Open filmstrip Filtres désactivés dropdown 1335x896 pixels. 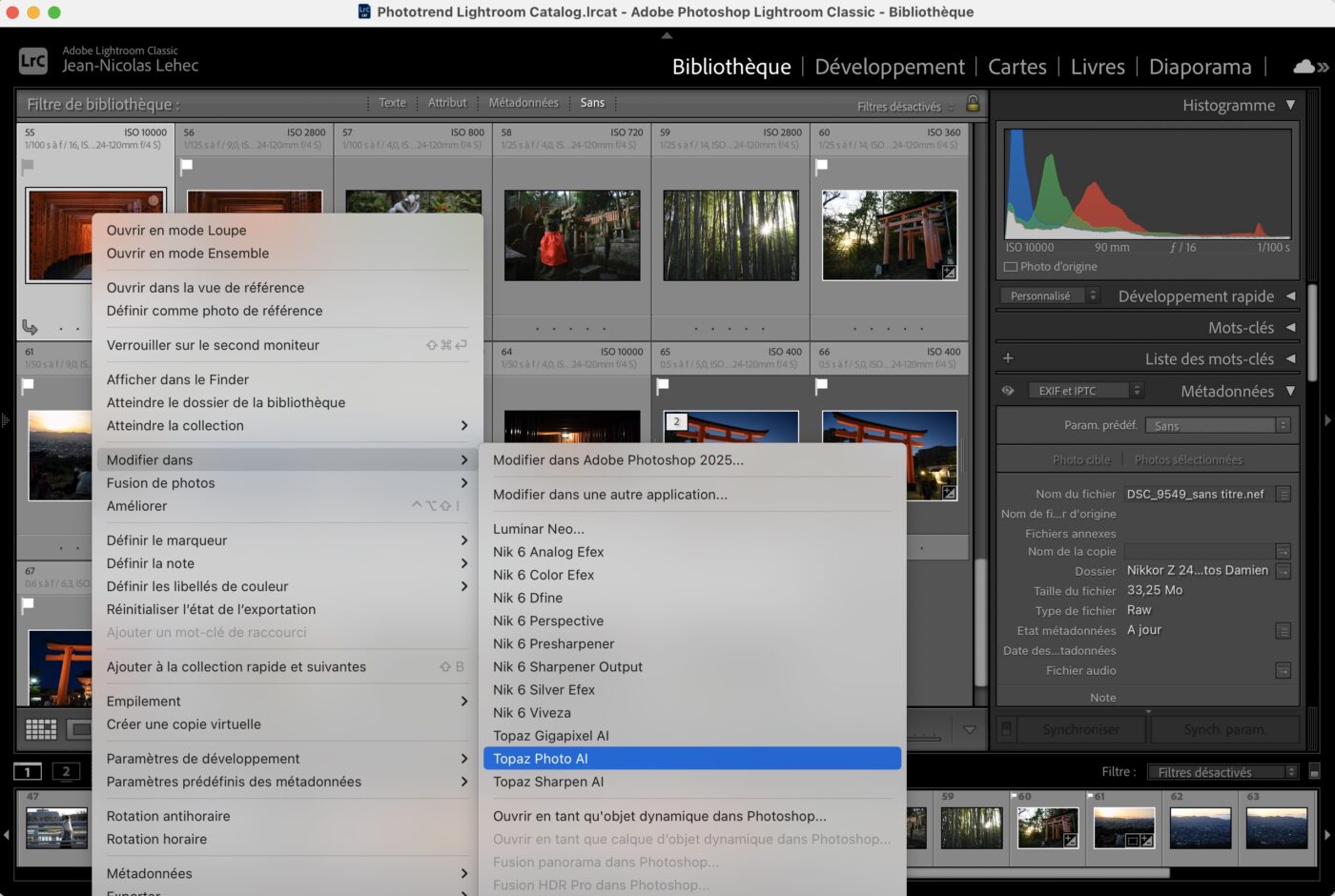click(x=1222, y=772)
